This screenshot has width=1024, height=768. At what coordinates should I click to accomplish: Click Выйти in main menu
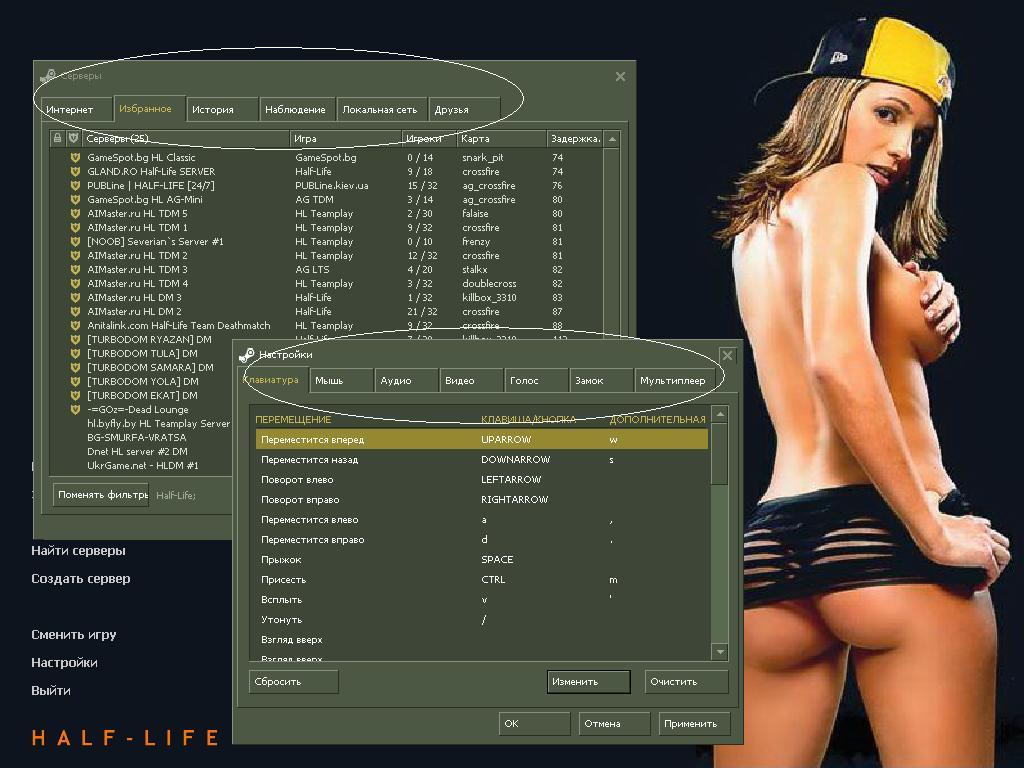[51, 691]
